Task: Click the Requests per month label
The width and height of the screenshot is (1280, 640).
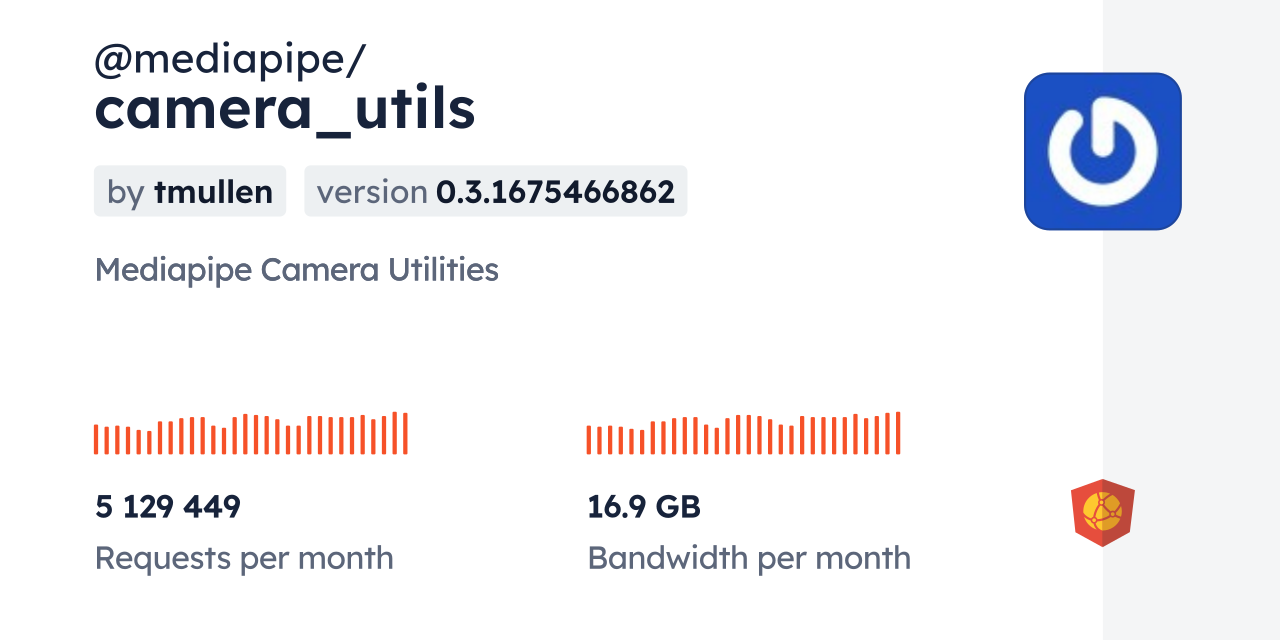Action: [244, 557]
